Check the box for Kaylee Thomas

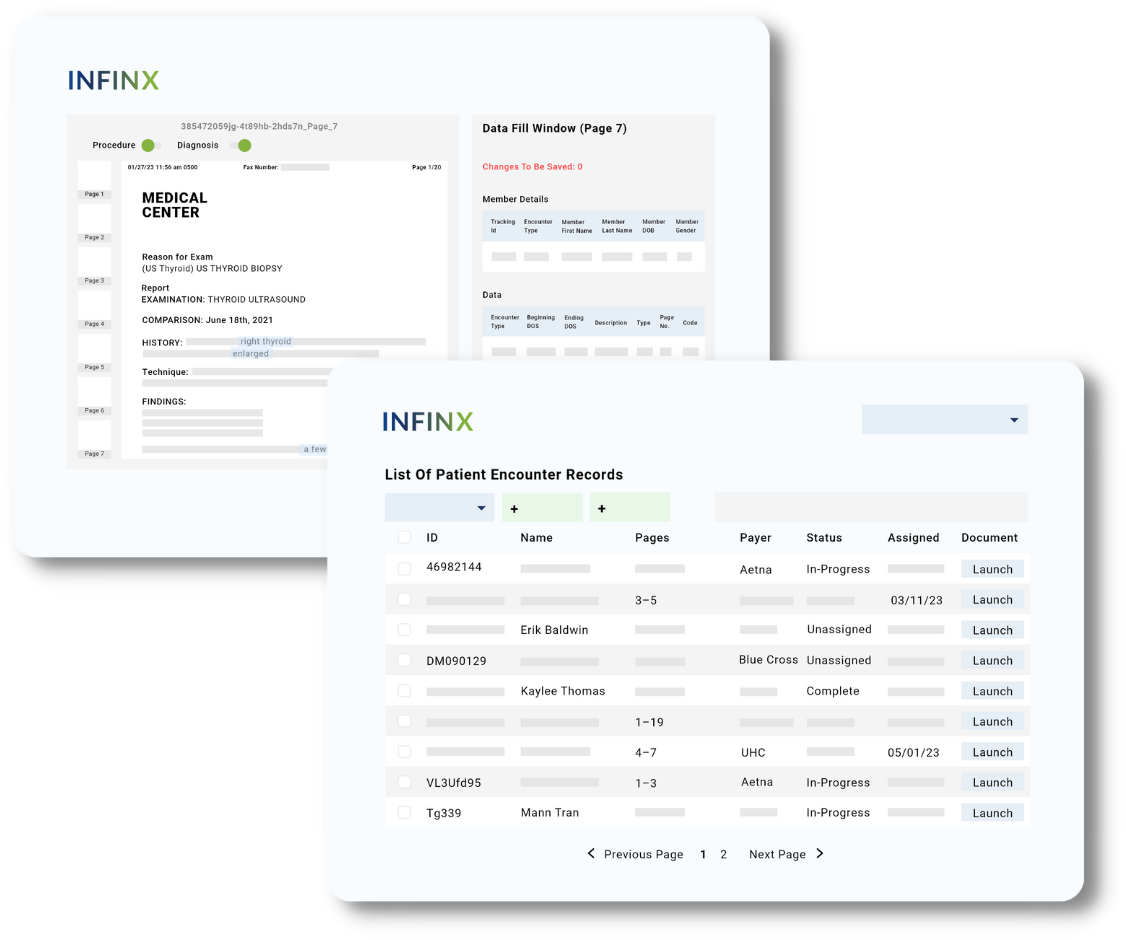(x=404, y=690)
